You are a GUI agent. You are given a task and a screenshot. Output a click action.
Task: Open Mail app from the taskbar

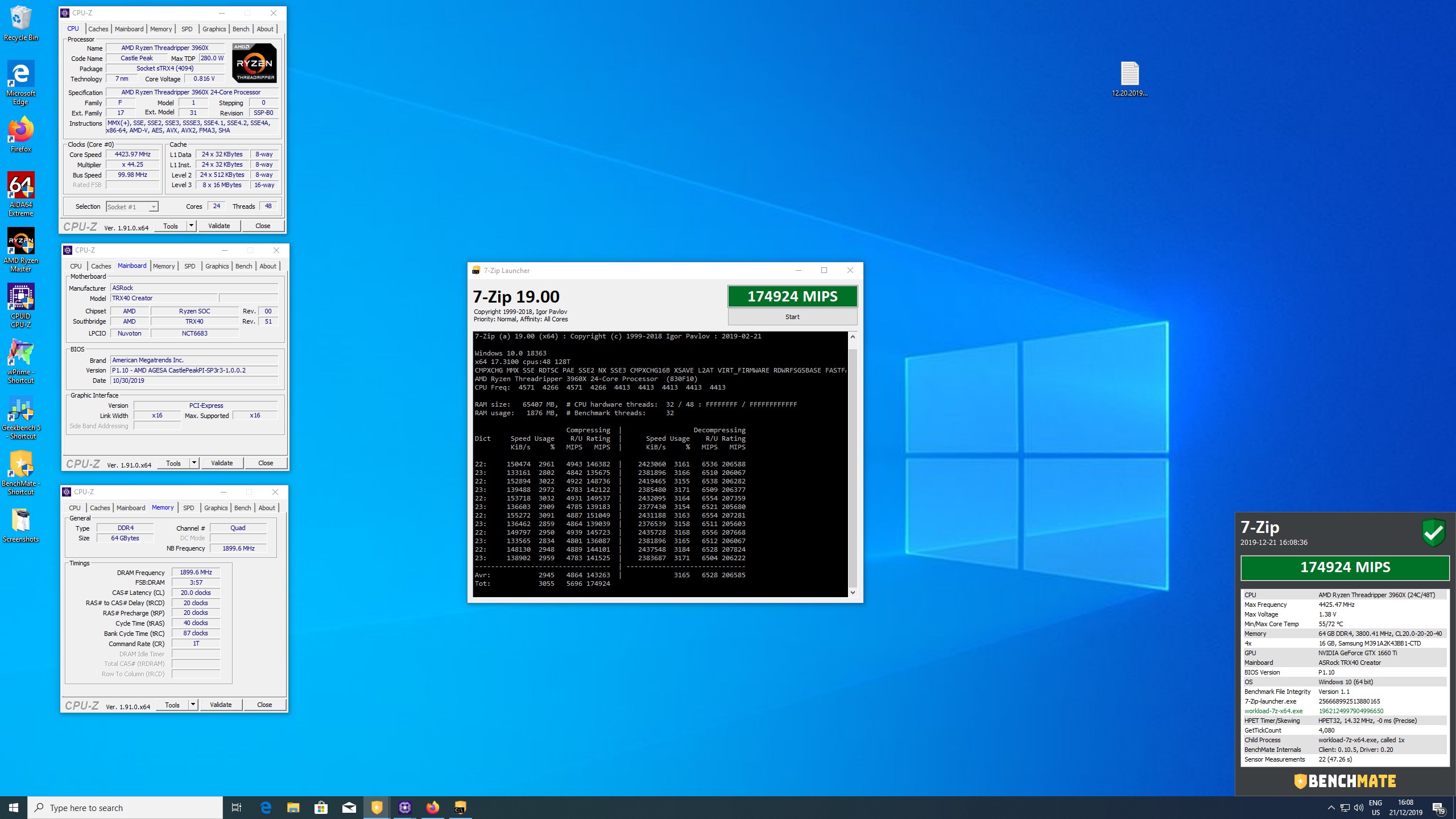point(349,808)
